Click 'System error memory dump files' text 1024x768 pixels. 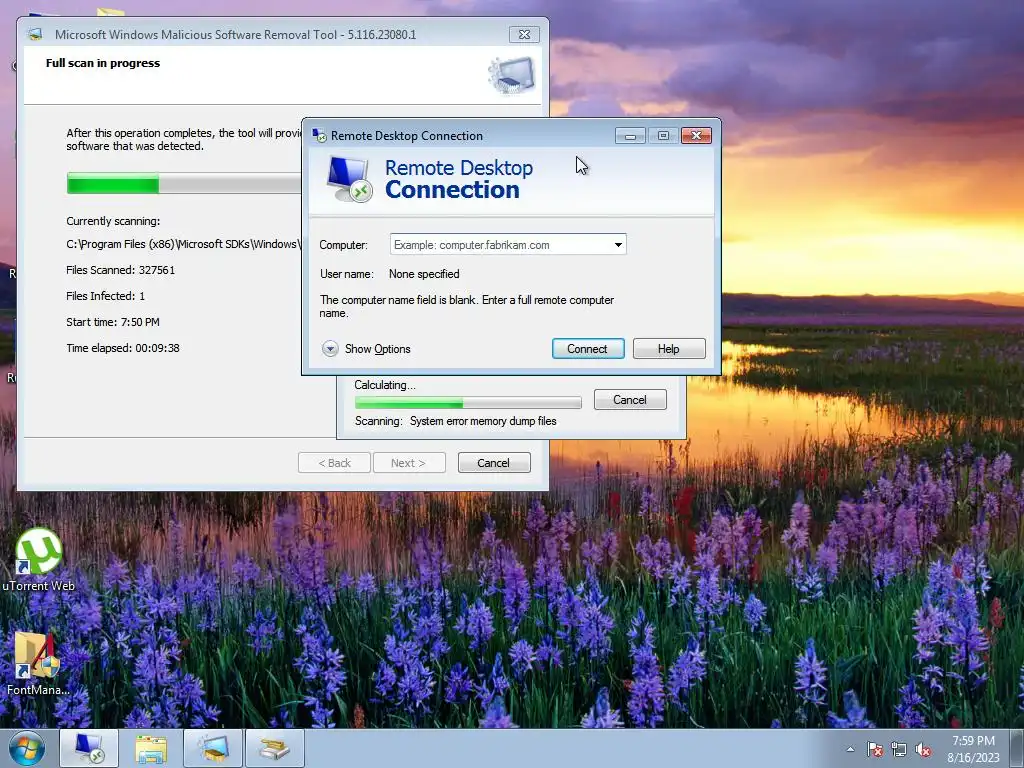pos(483,421)
